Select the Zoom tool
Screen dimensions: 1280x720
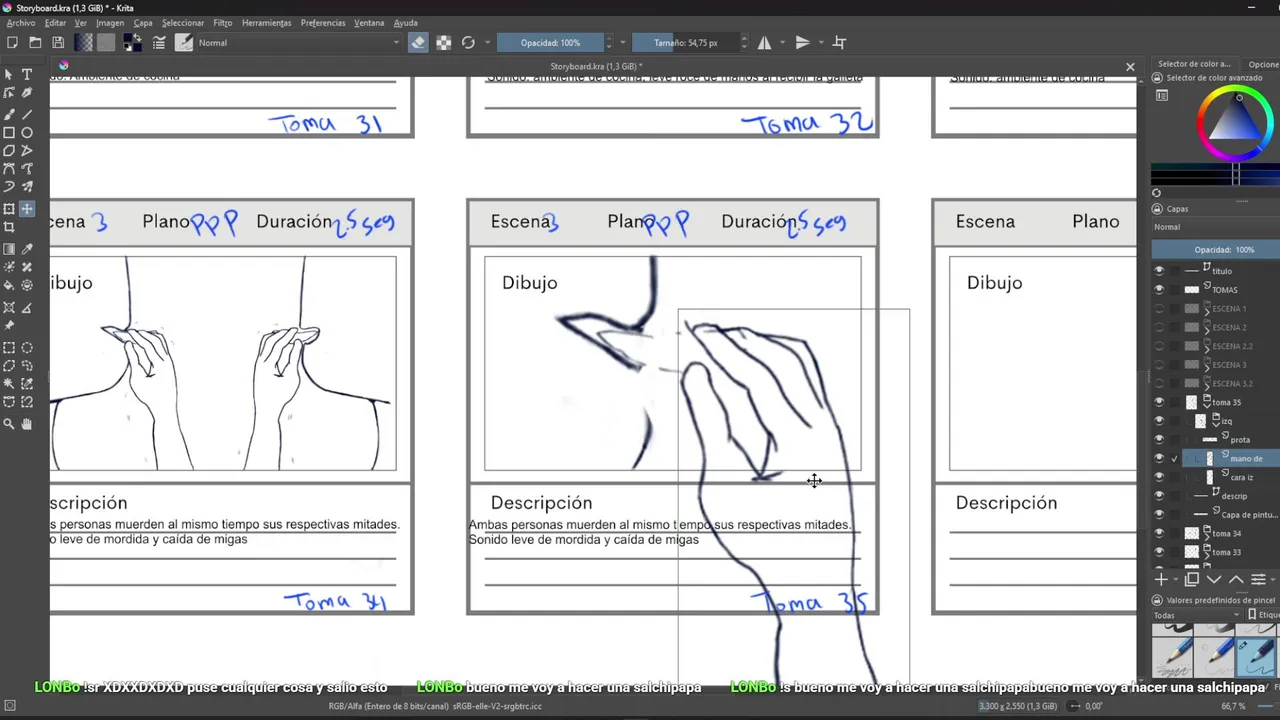tap(9, 424)
